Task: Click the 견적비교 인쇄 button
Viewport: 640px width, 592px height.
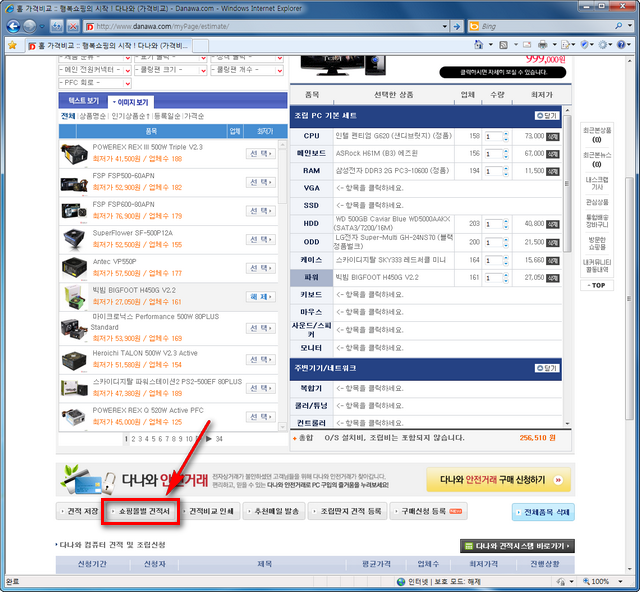Action: pos(211,511)
